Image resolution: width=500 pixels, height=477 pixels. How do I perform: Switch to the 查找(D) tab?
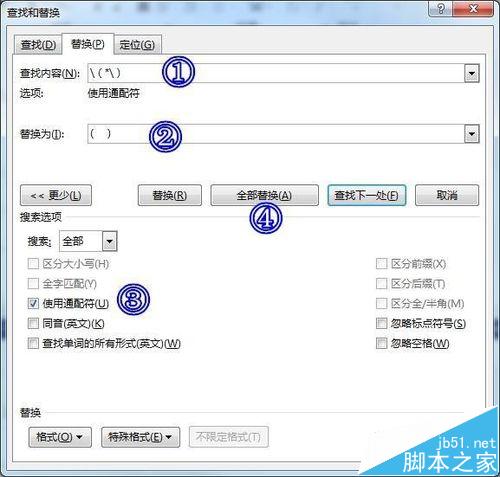tap(38, 45)
